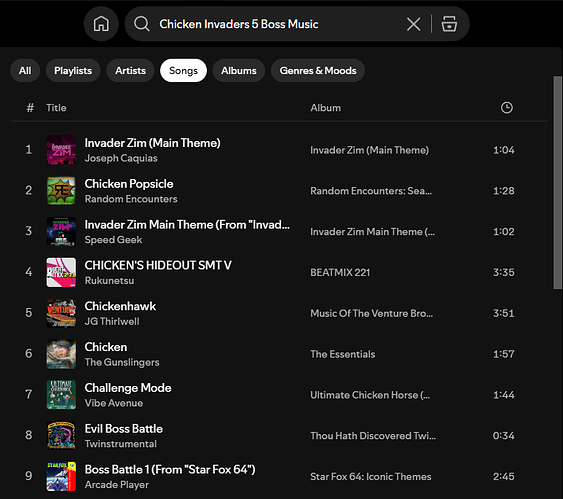Open song Chickenhawk
The image size is (563, 499).
click(120, 306)
